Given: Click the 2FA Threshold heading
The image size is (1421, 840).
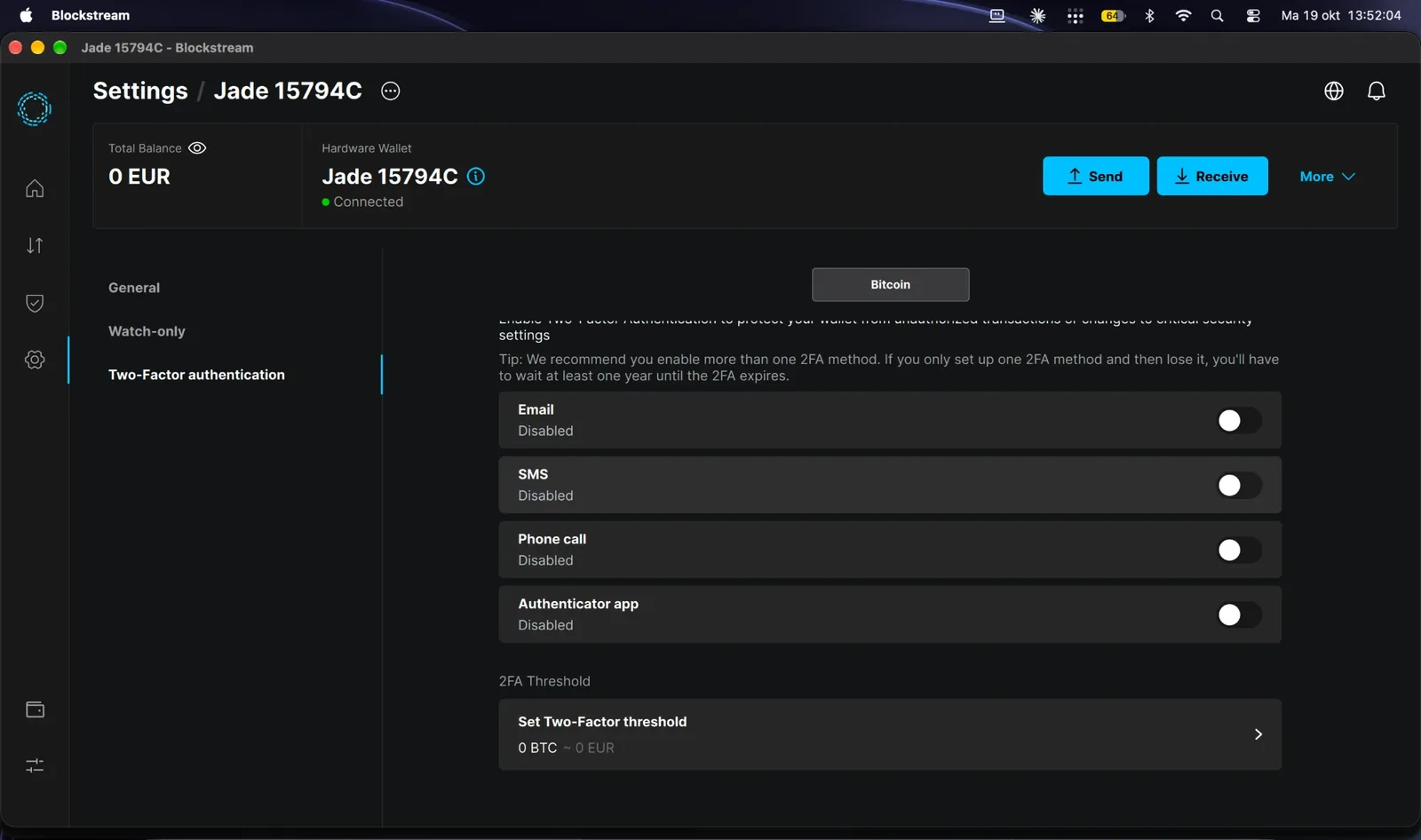Looking at the screenshot, I should tap(544, 681).
